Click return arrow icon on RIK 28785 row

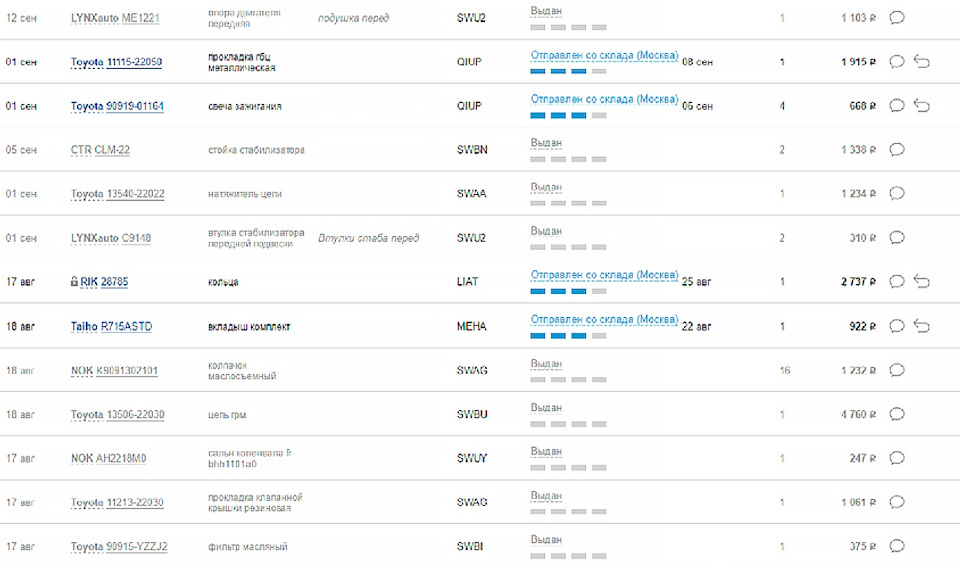coord(922,282)
